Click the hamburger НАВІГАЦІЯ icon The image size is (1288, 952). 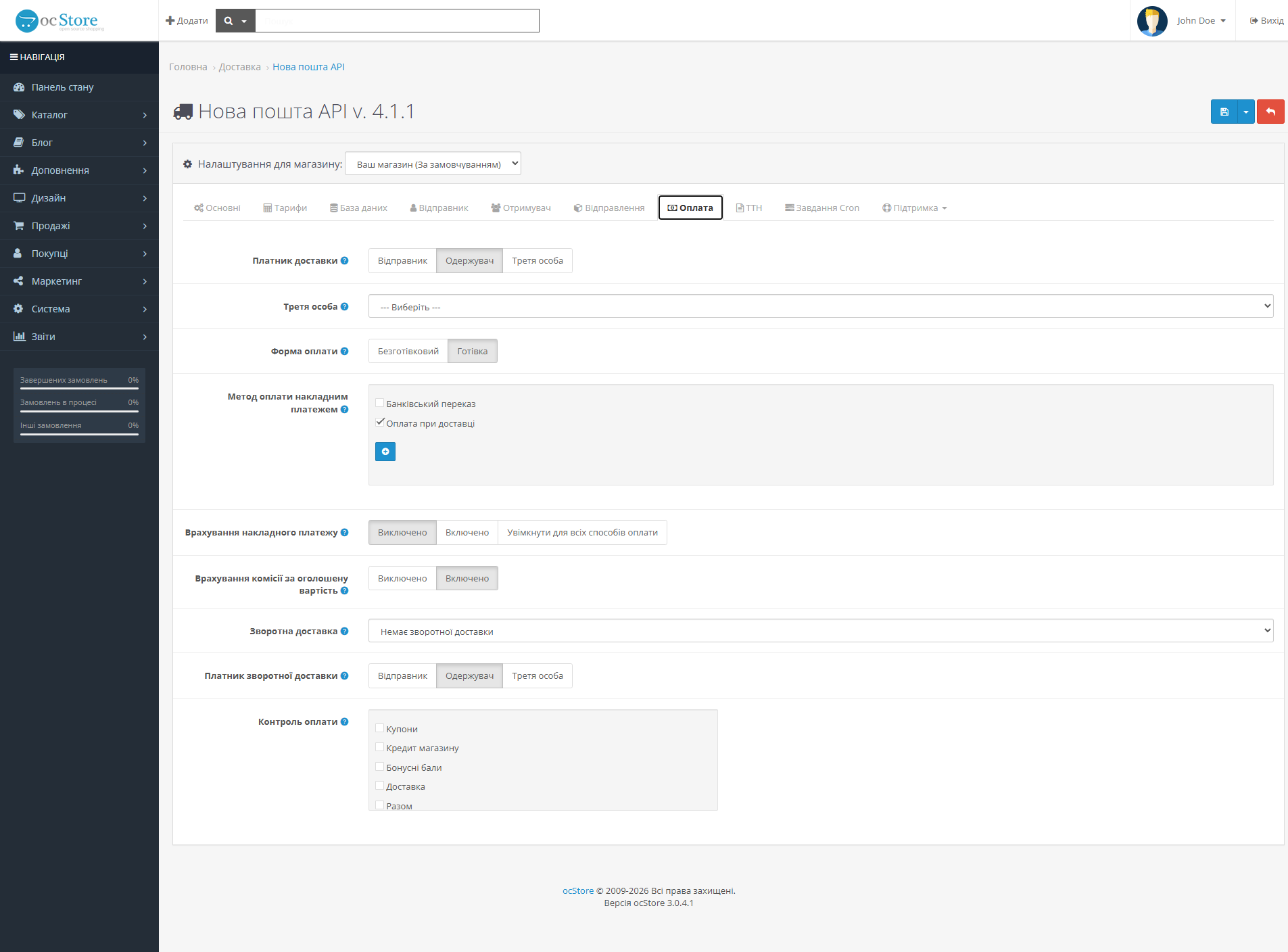point(14,57)
